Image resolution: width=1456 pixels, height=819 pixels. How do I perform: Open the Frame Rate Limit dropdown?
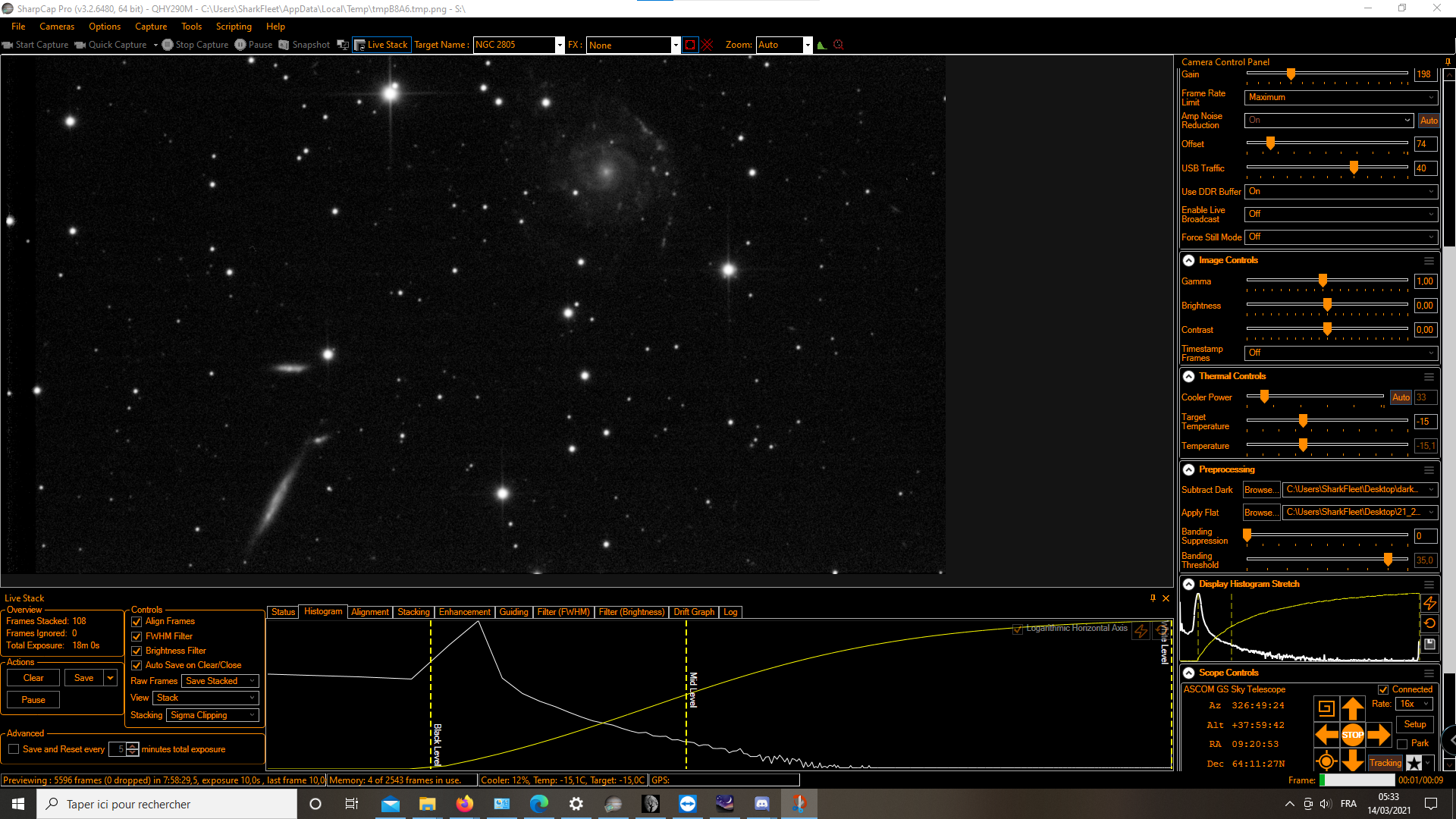1340,97
